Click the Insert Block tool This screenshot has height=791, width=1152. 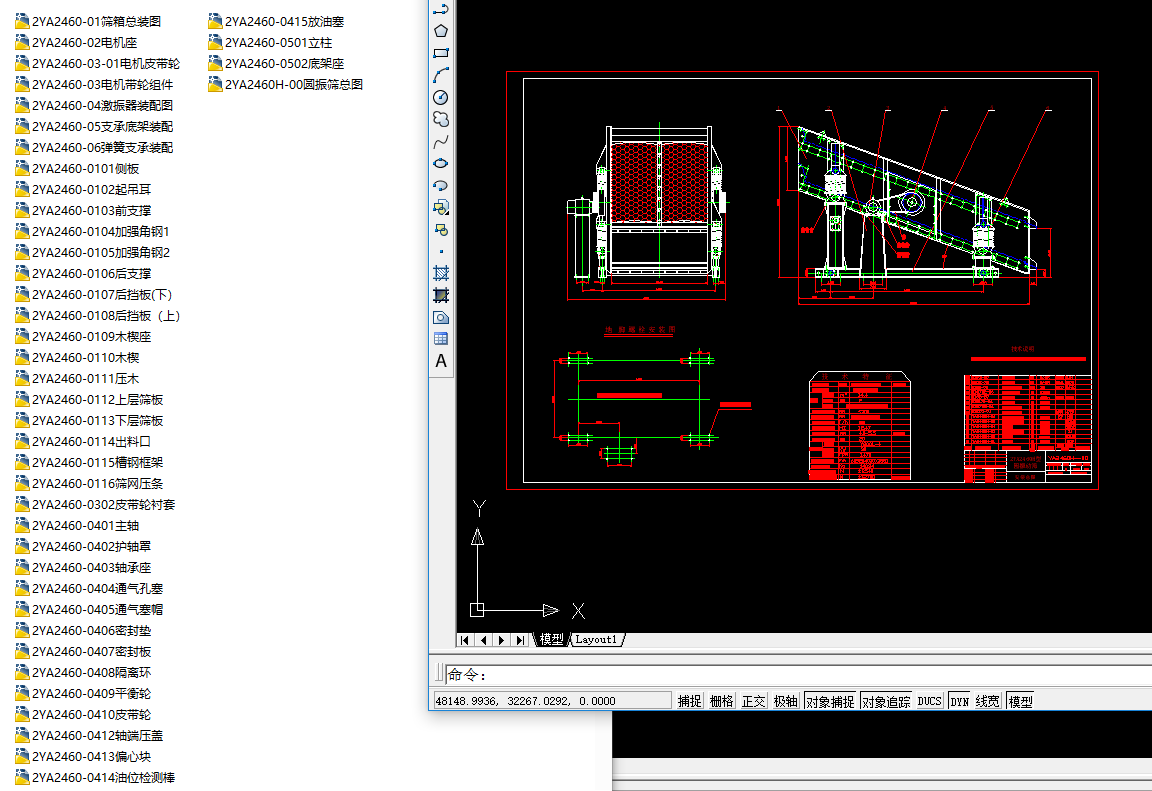(x=441, y=207)
